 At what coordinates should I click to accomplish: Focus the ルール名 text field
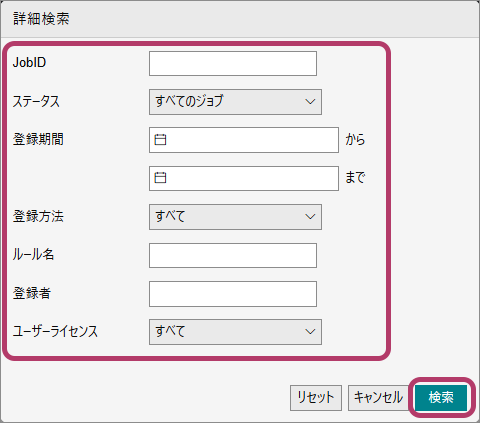(233, 255)
